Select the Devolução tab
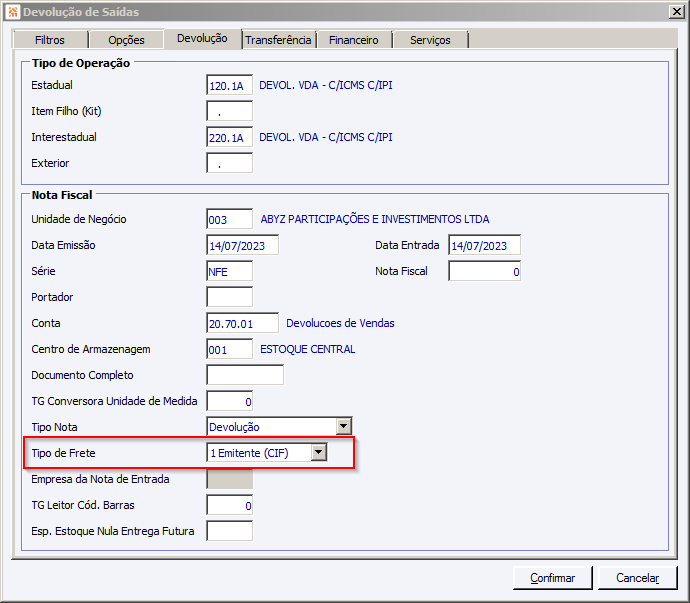The height and width of the screenshot is (603, 690). tap(202, 38)
